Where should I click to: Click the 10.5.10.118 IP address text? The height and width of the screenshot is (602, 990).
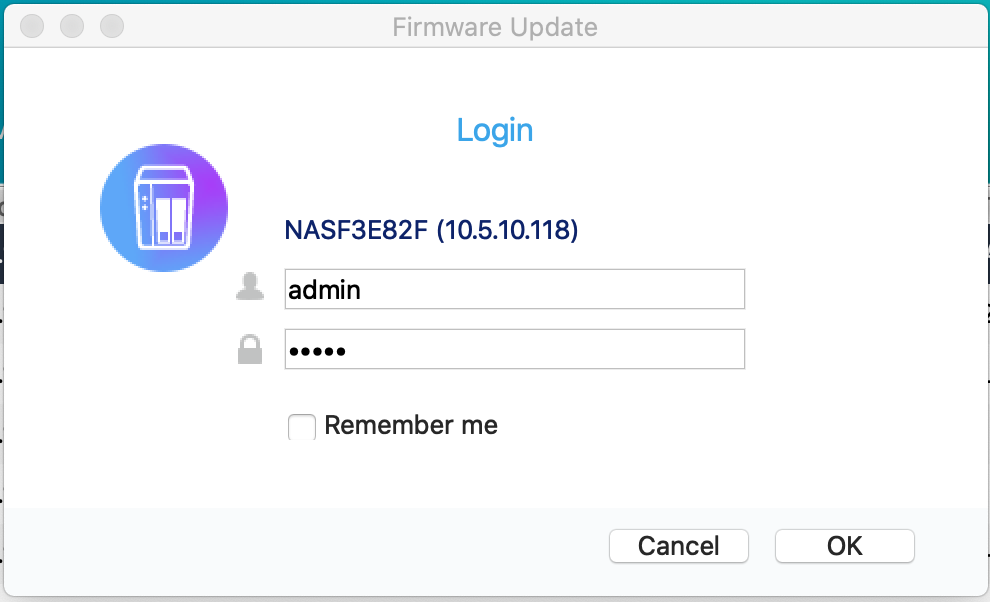[x=508, y=230]
